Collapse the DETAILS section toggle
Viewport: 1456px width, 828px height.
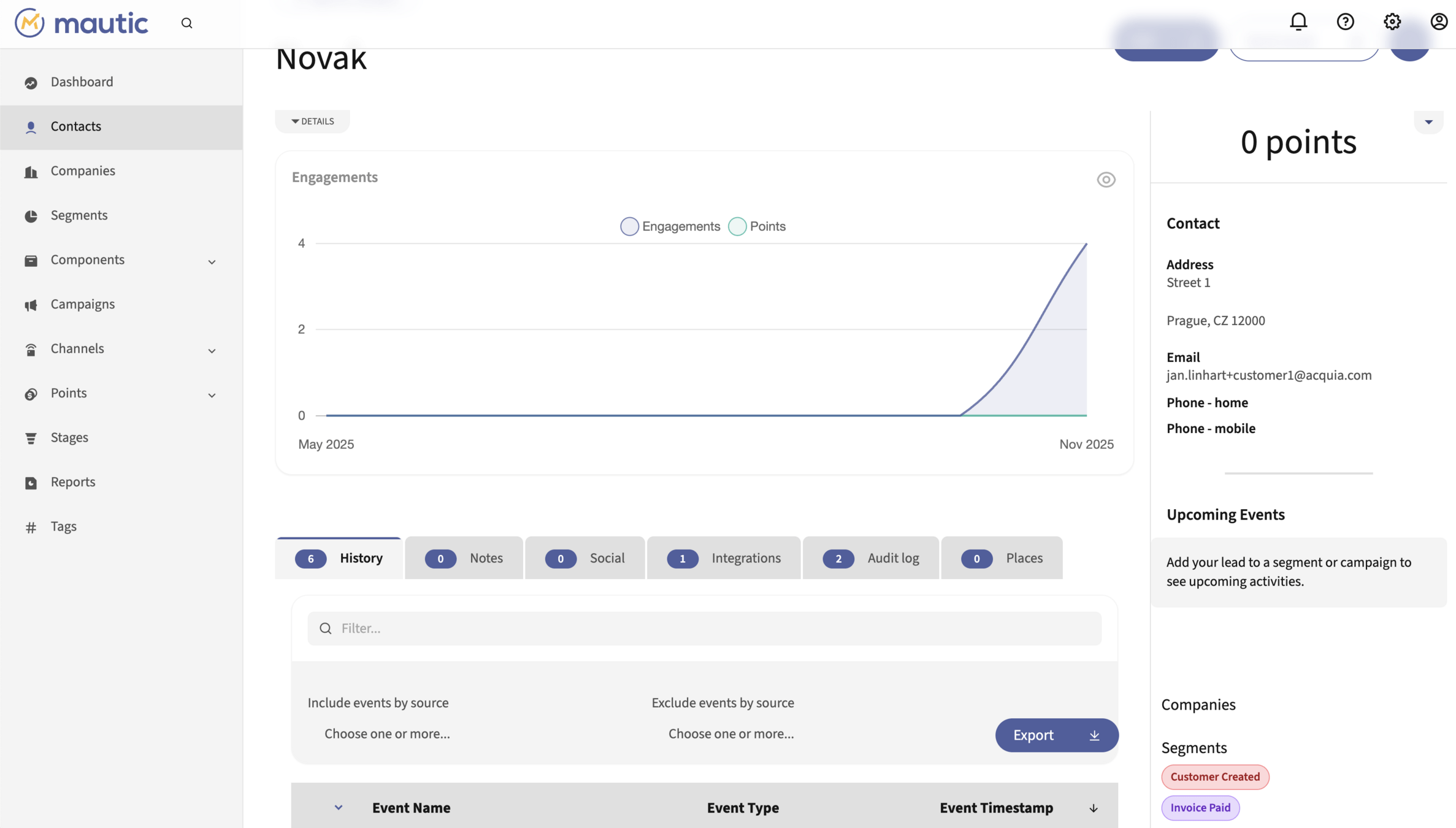point(312,121)
